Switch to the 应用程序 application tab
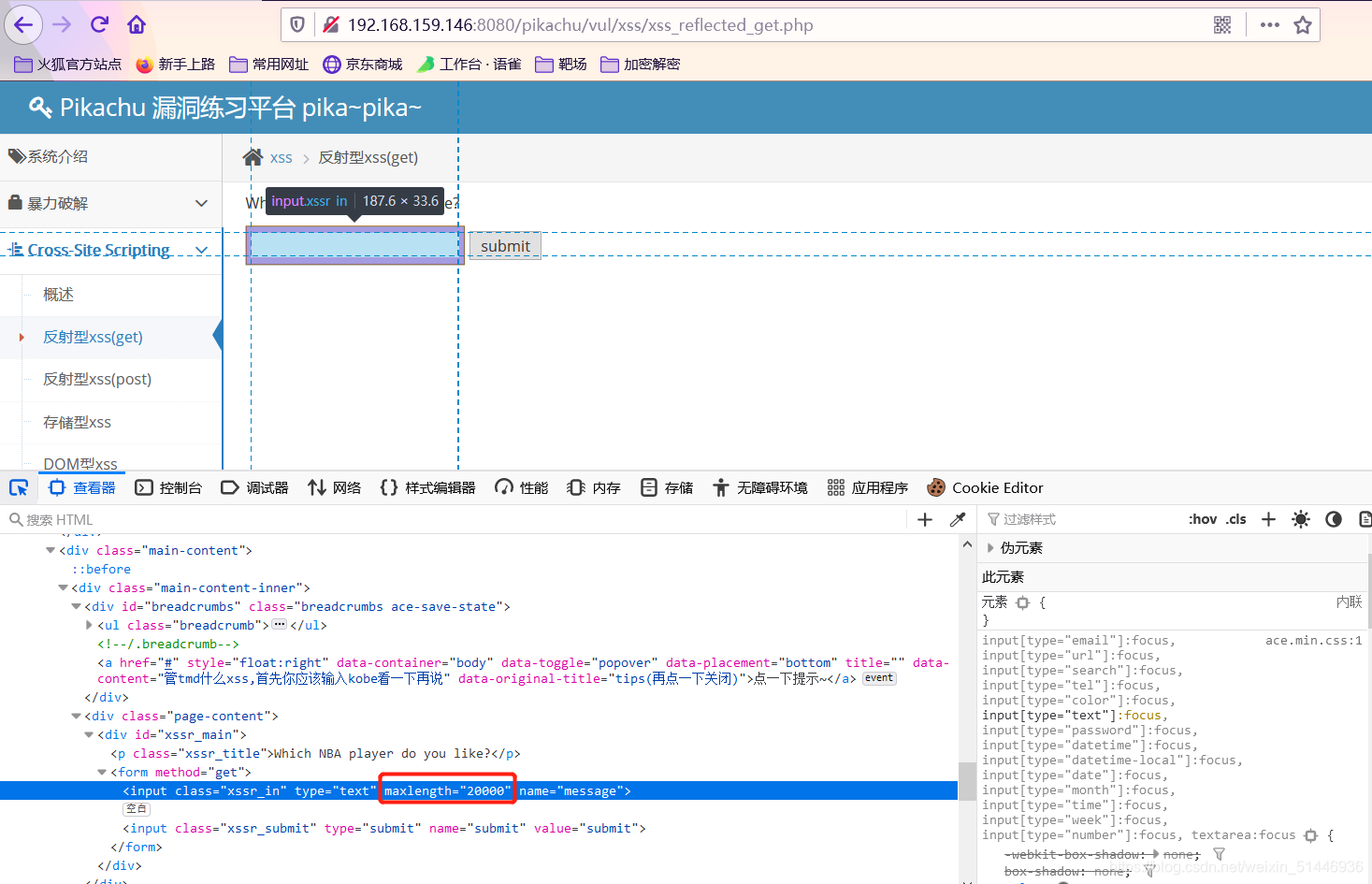 pos(868,487)
